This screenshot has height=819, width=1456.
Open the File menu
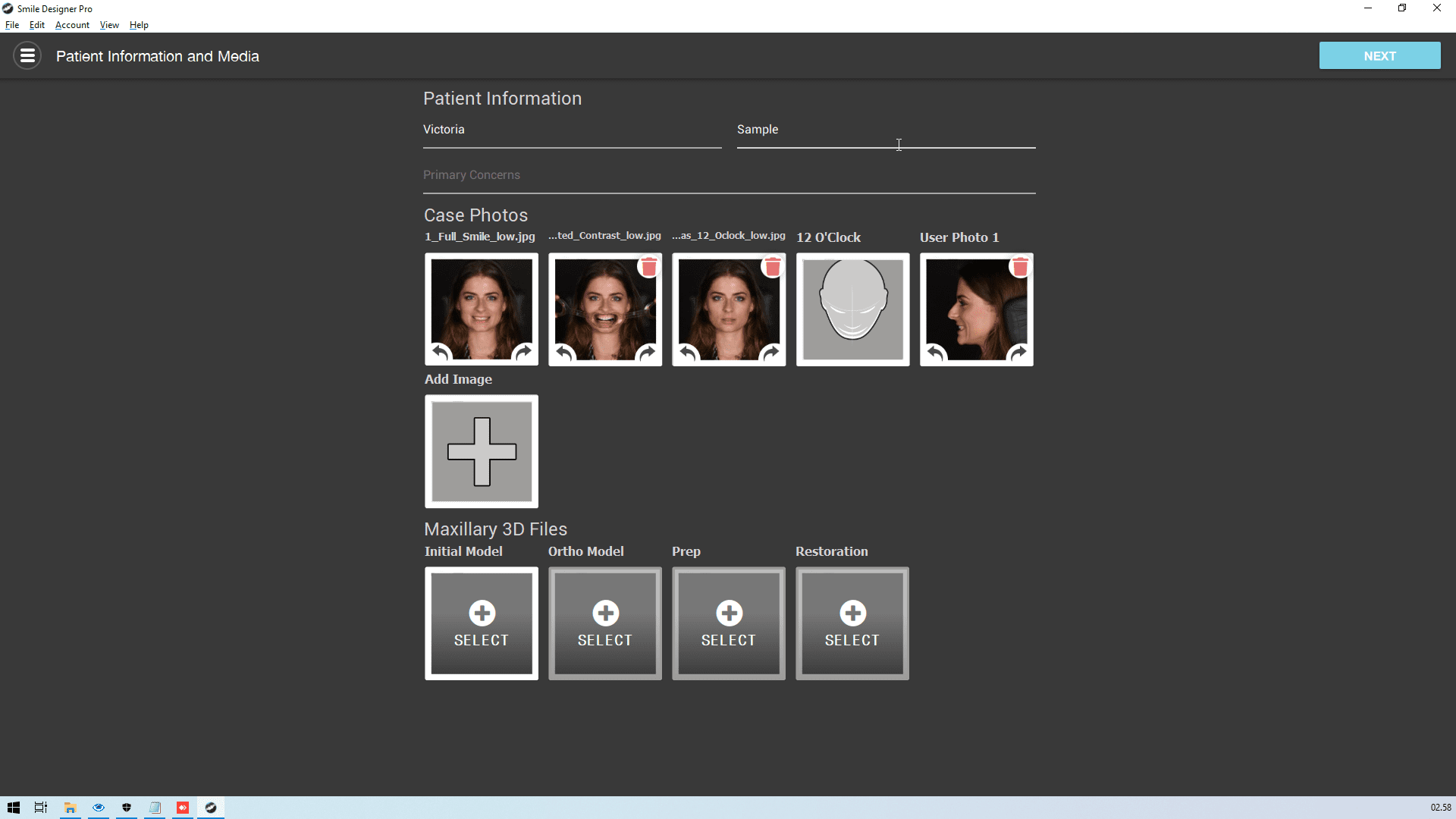coord(12,25)
